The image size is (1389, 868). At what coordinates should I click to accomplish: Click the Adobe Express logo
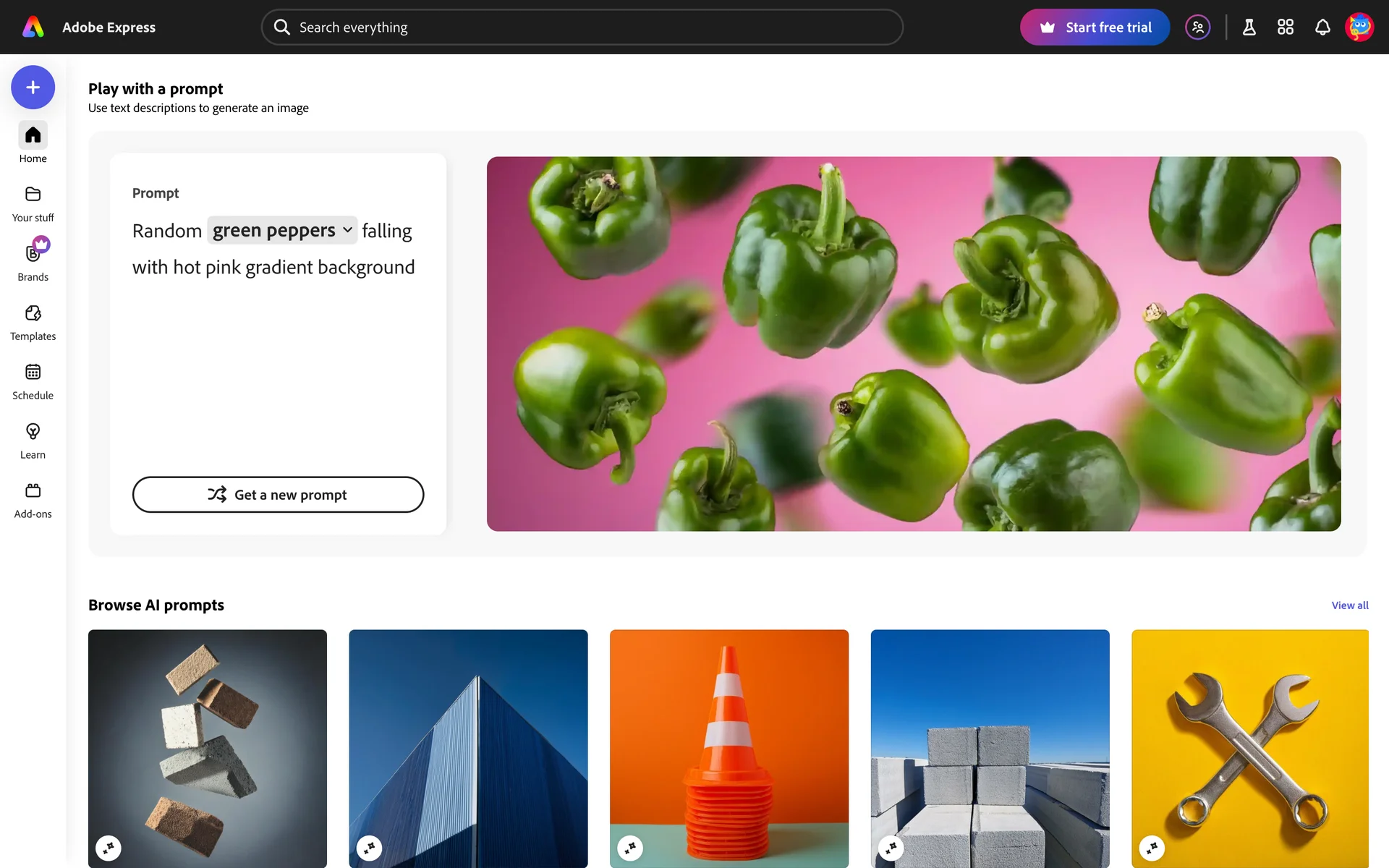tap(33, 27)
